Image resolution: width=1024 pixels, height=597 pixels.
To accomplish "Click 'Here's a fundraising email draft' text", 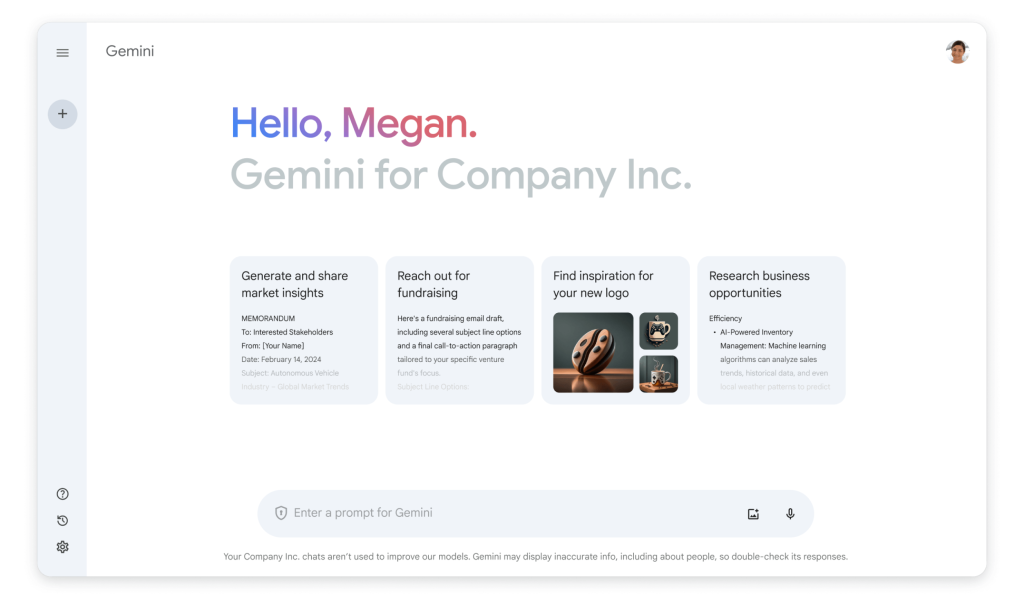I will (451, 319).
